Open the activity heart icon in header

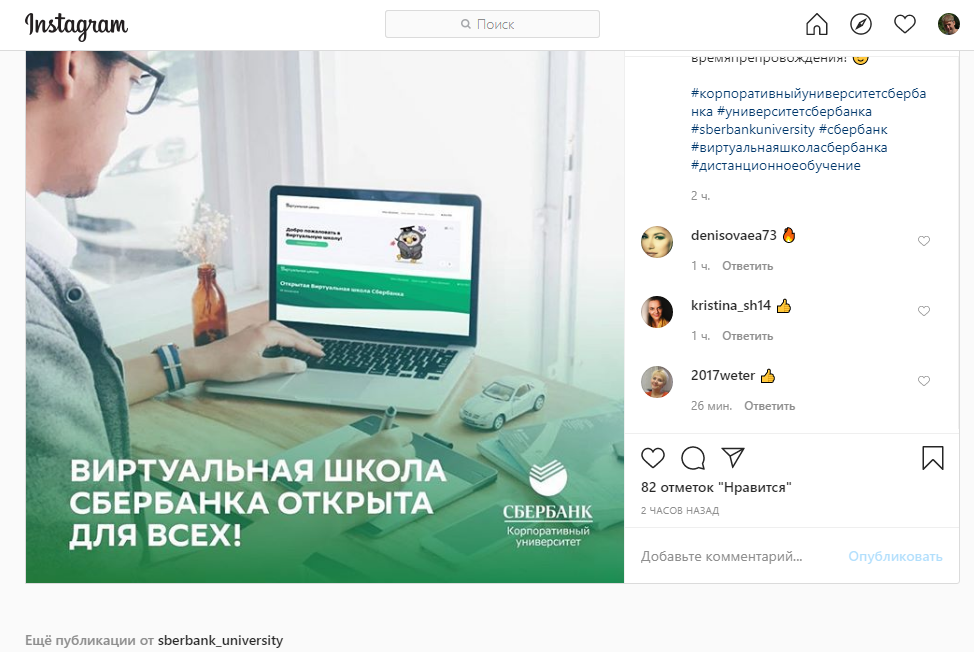(x=904, y=24)
